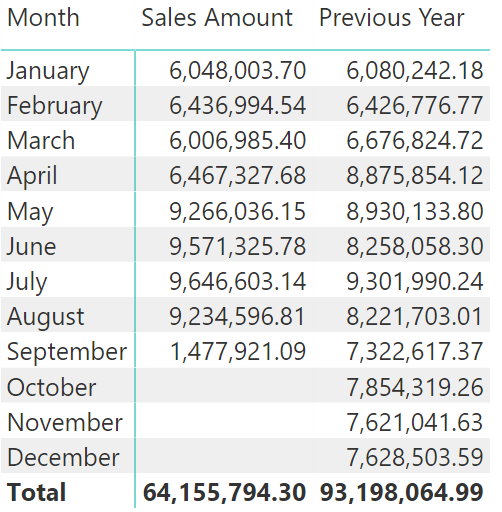Click the Month column header

pyautogui.click(x=43, y=18)
